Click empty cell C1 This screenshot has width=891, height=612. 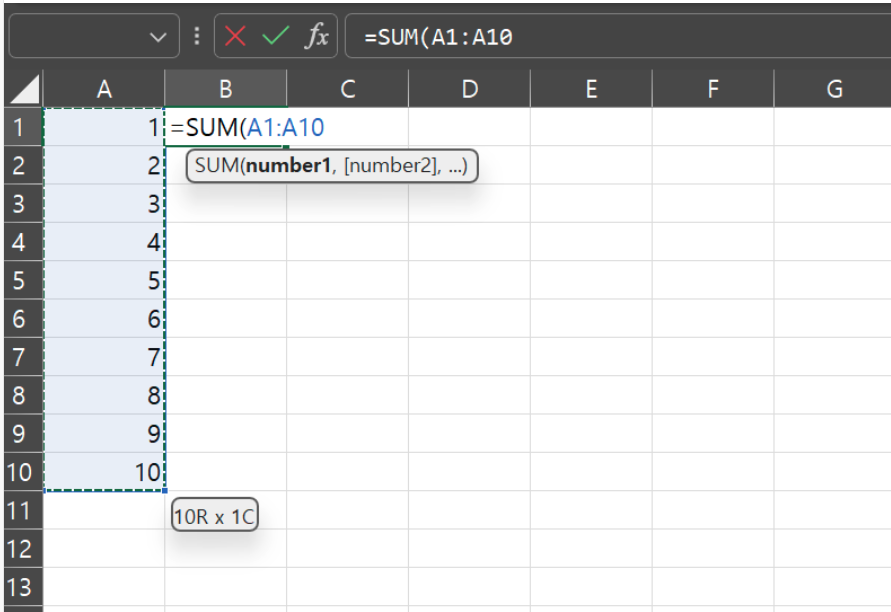348,127
